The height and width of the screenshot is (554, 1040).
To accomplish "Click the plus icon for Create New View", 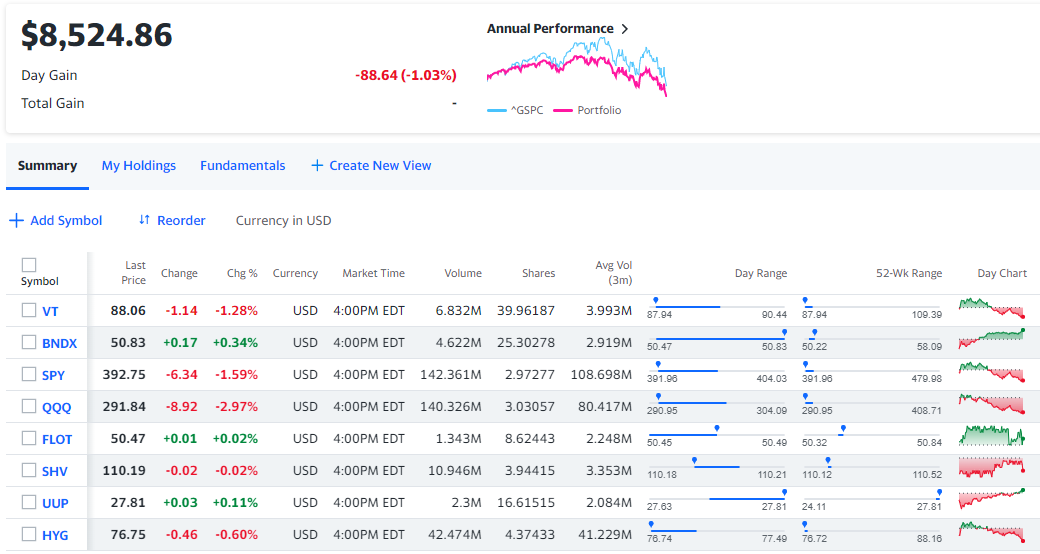I will click(x=317, y=166).
